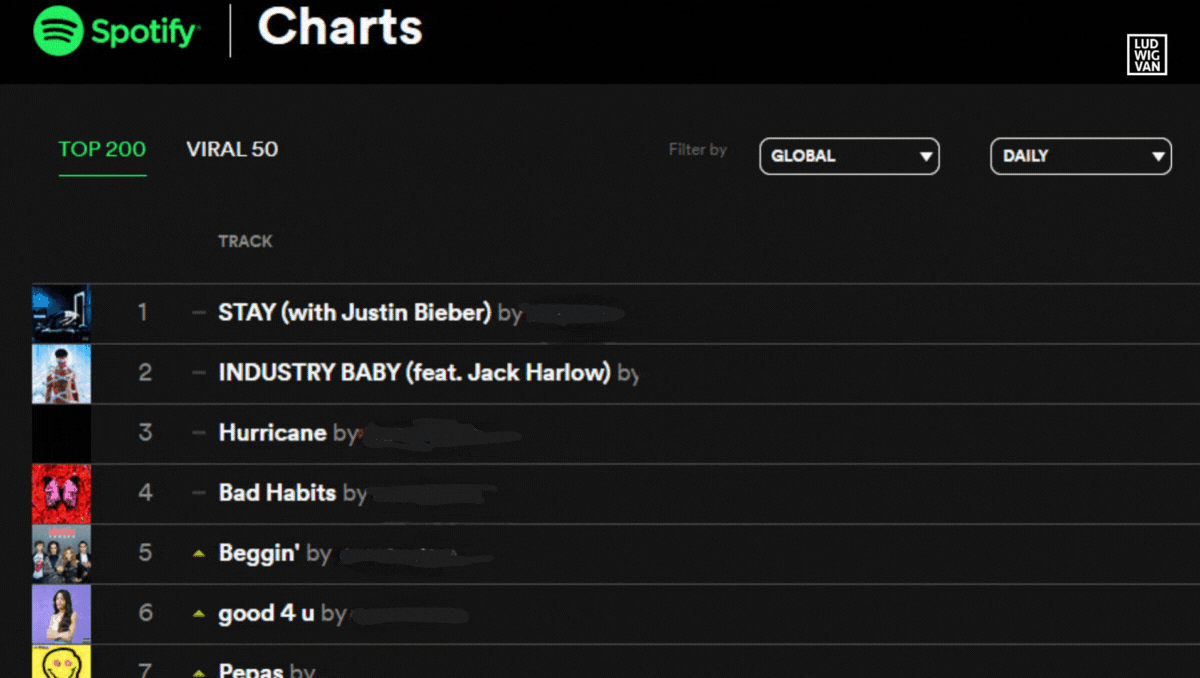Open the good 4 u purple cover
Image resolution: width=1200 pixels, height=678 pixels.
pyautogui.click(x=61, y=613)
